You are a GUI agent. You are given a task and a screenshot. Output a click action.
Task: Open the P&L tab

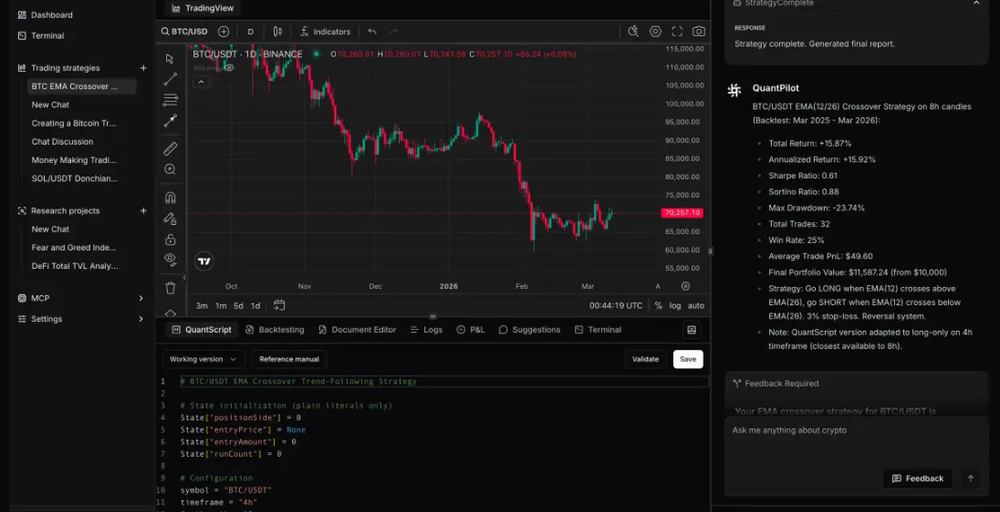(x=471, y=330)
